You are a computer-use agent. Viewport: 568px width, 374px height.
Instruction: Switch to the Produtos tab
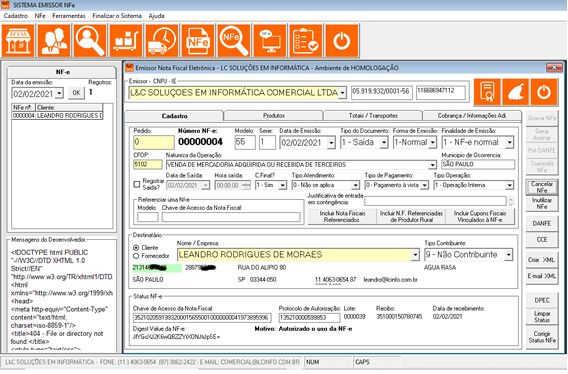273,116
